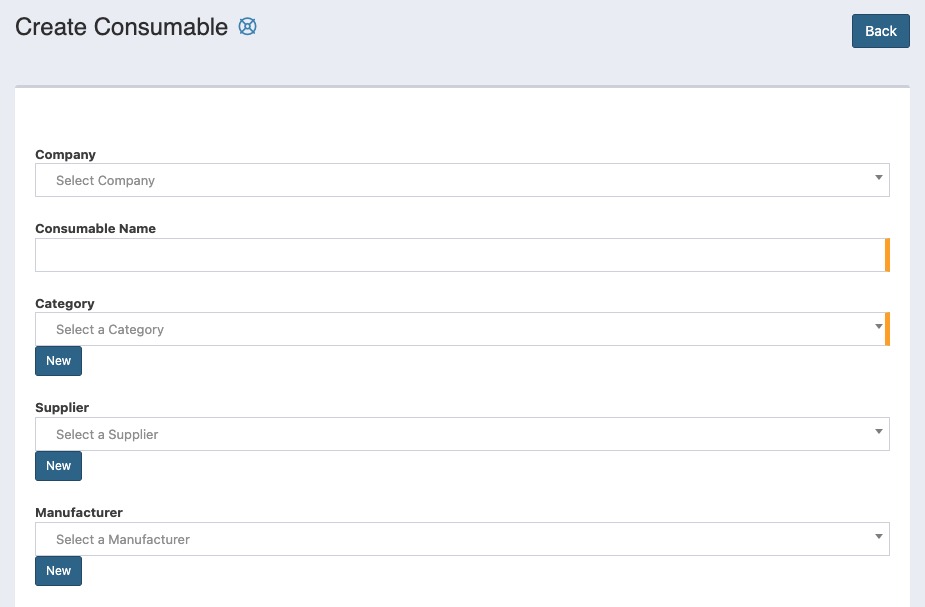Screen dimensions: 925x607
Task: Click the orange marker on the Name field
Action: pos(887,254)
